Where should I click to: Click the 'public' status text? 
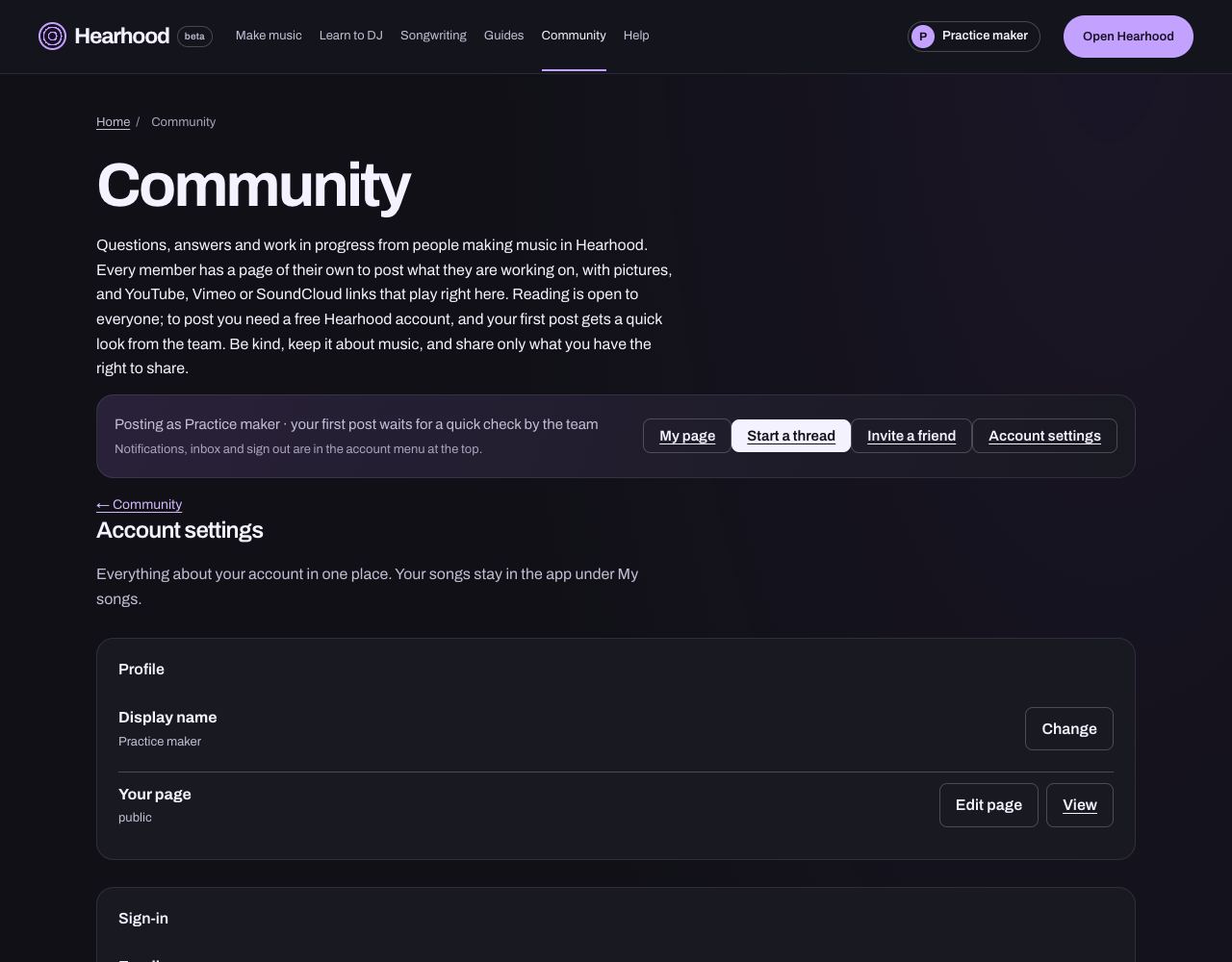(135, 818)
